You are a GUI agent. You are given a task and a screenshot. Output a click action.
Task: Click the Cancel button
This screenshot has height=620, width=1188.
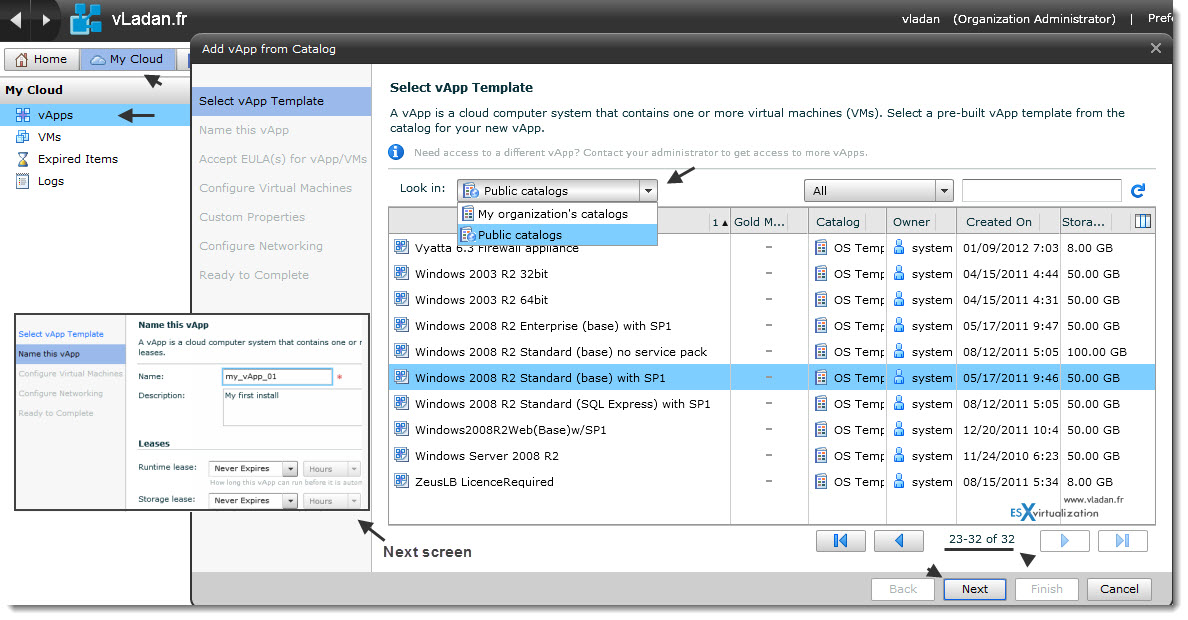pos(1119,589)
